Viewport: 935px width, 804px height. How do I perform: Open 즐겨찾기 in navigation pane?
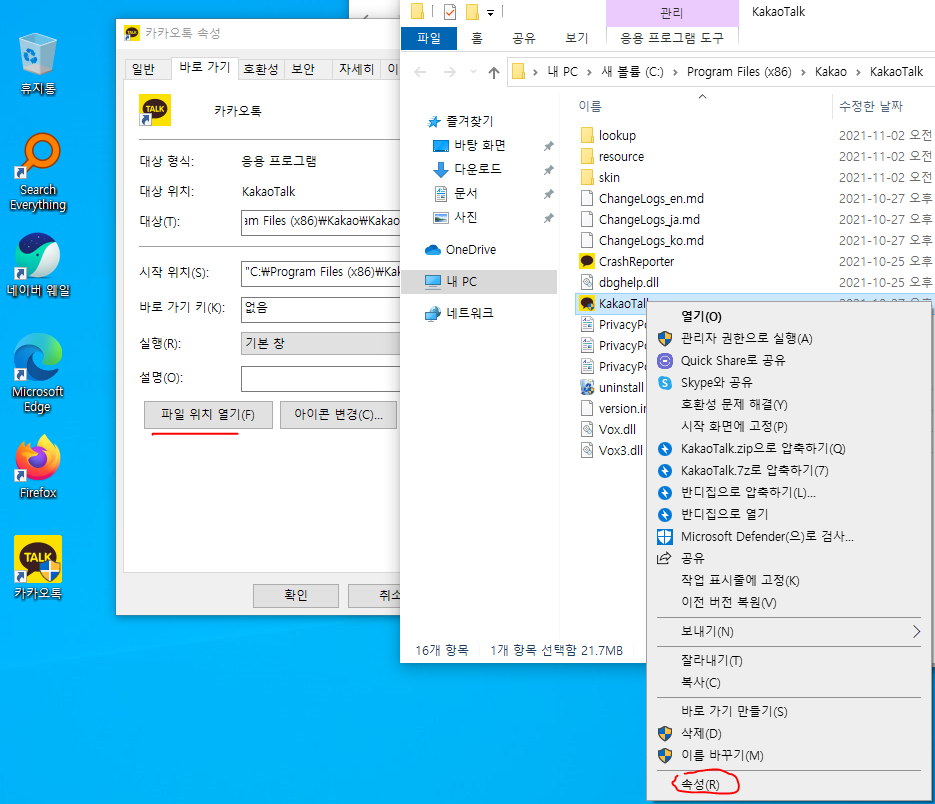pos(460,121)
